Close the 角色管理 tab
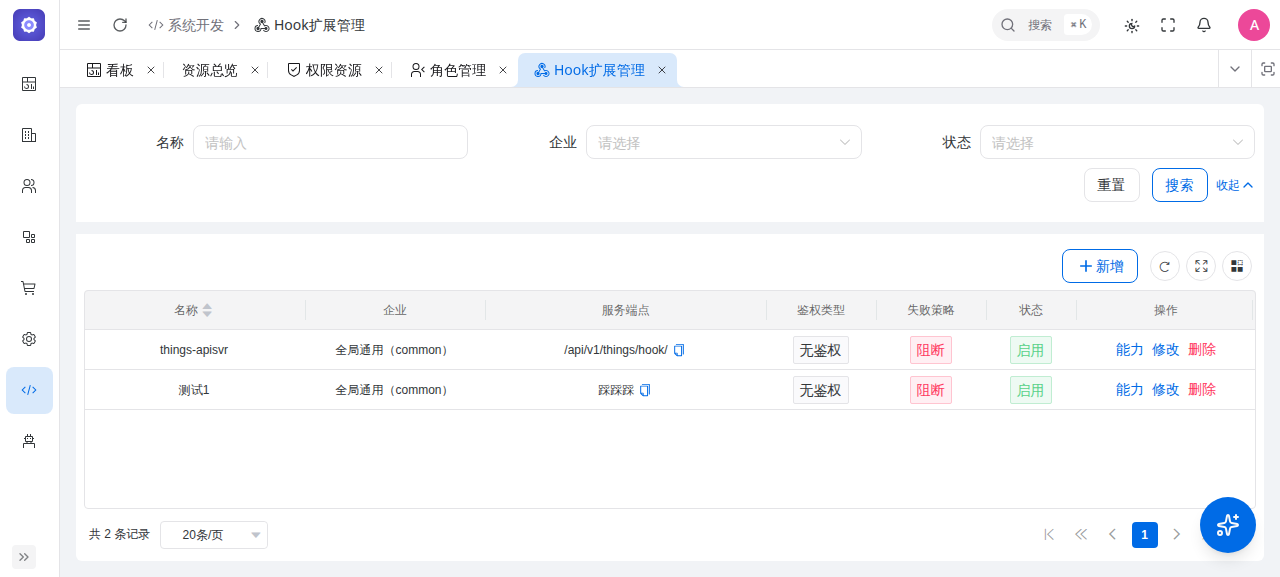This screenshot has height=577, width=1280. 503,70
